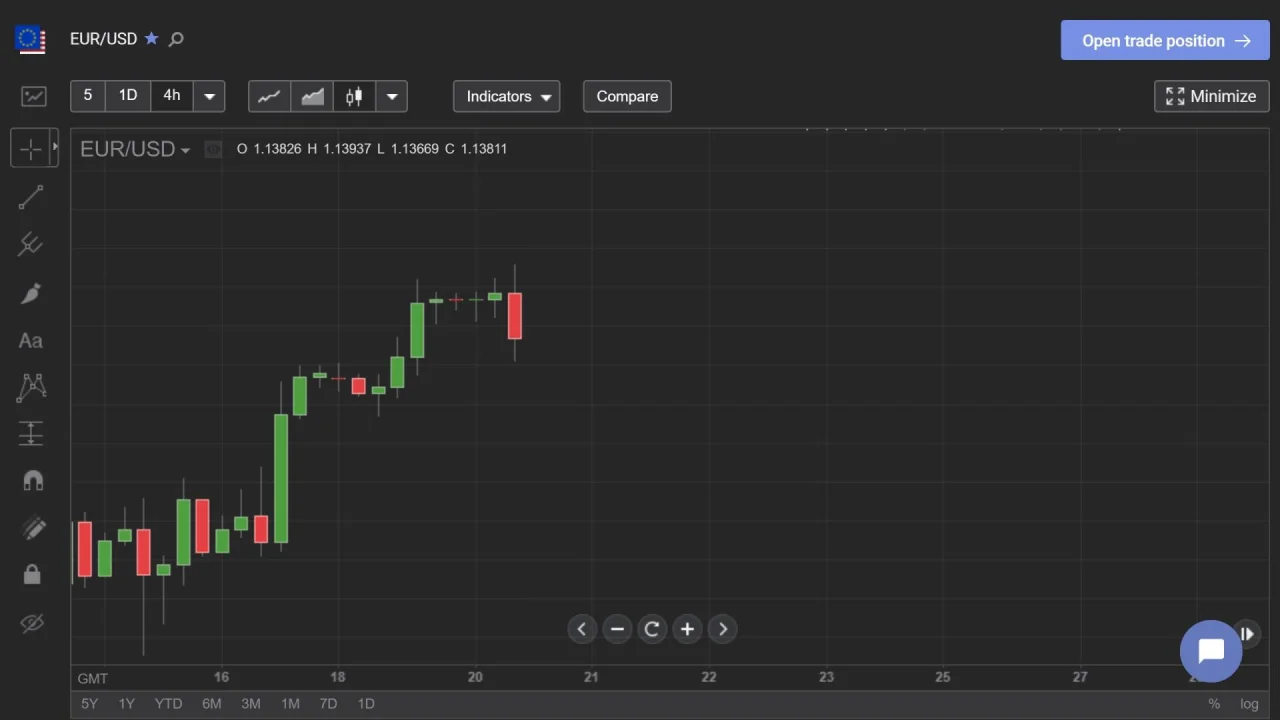Viewport: 1280px width, 720px height.
Task: Select the brush drawing tool
Action: pyautogui.click(x=31, y=293)
